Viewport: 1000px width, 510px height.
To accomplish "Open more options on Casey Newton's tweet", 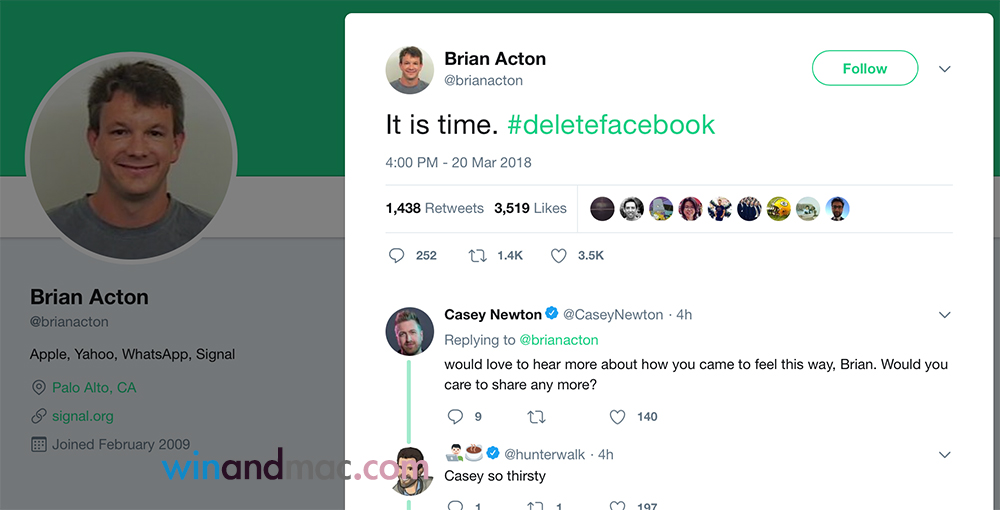I will pyautogui.click(x=945, y=315).
